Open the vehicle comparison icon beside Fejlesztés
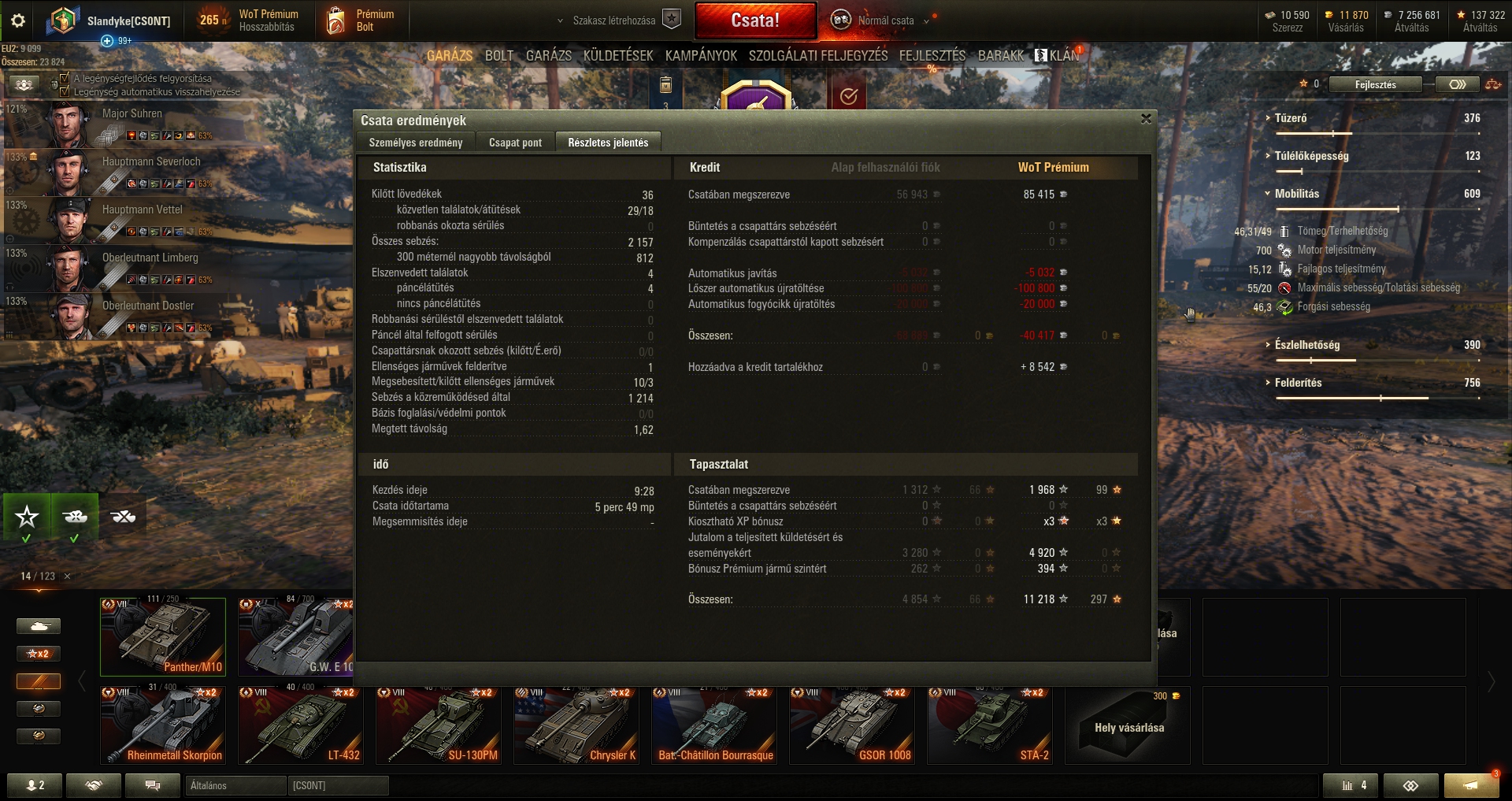This screenshot has width=1512, height=801. [x=1492, y=84]
